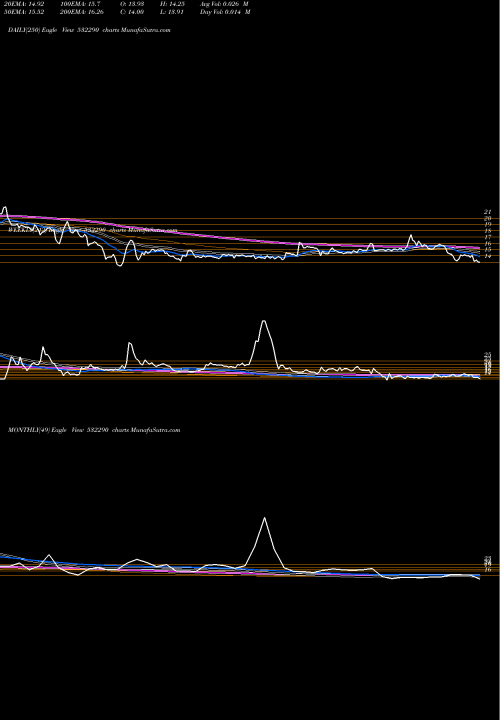Click the close price 'C:' value
This screenshot has height=720, width=500.
coord(135,12)
